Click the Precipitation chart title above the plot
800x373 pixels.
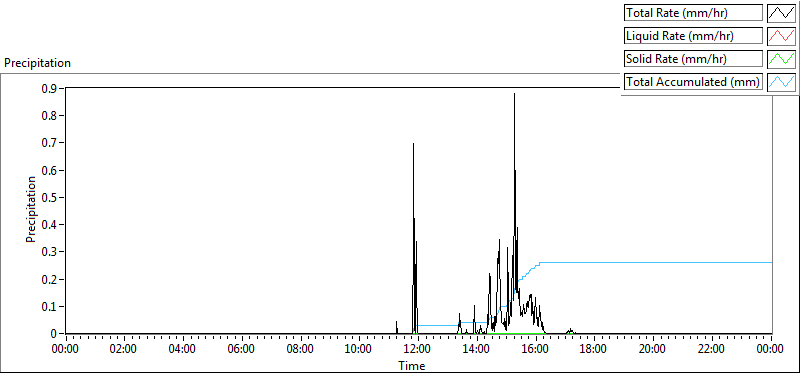pyautogui.click(x=37, y=63)
